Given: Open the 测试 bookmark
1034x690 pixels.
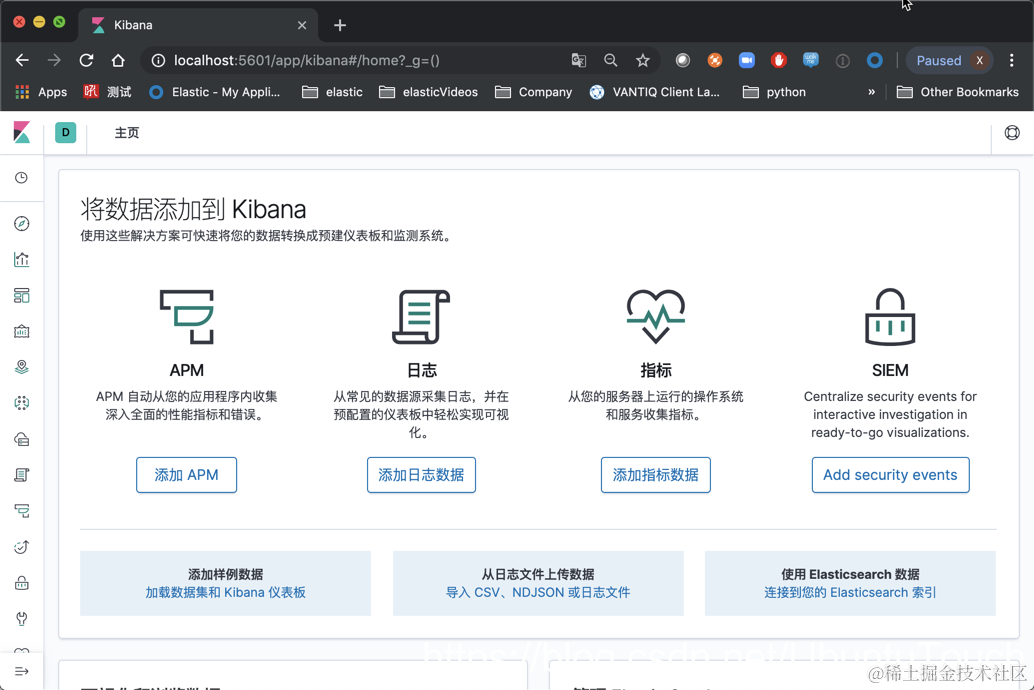Looking at the screenshot, I should point(107,92).
